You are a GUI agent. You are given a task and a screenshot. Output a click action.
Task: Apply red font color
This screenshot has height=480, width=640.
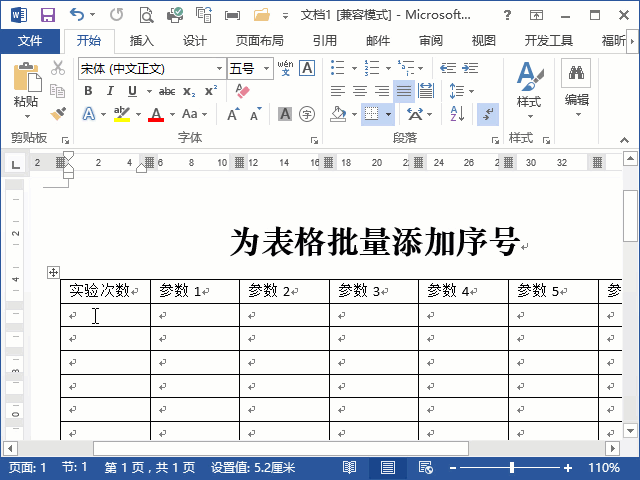click(156, 114)
